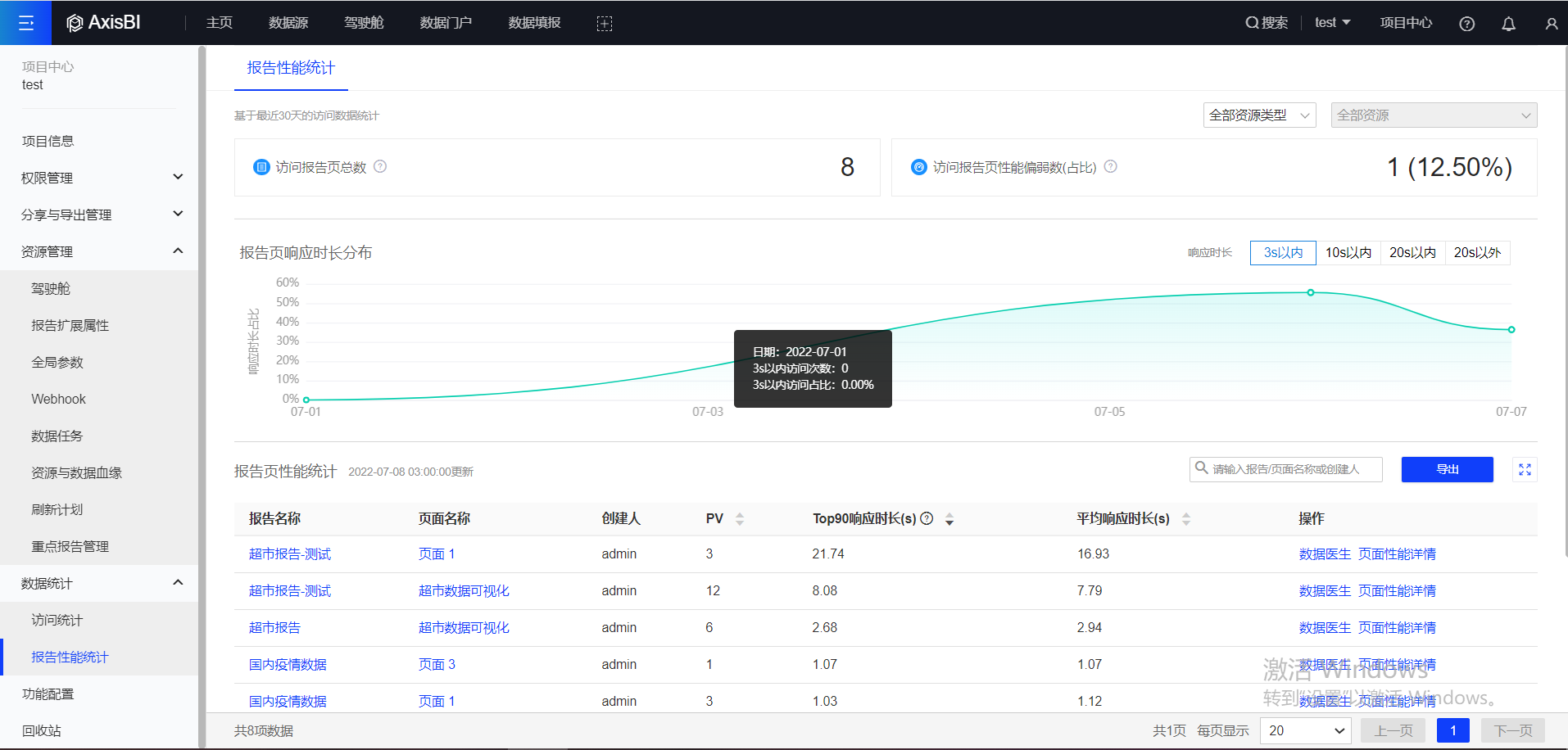Expand table to fullscreen view
The height and width of the screenshot is (750, 1568).
pos(1525,469)
